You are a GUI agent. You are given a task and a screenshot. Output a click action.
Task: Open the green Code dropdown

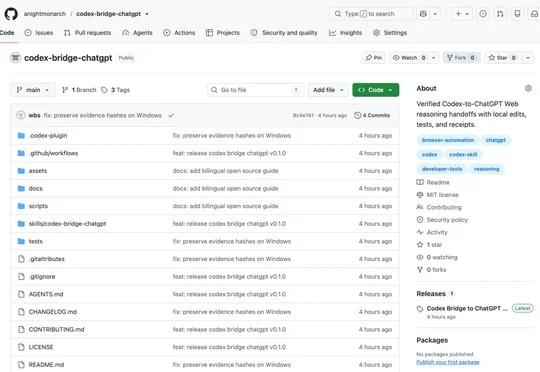tap(376, 90)
